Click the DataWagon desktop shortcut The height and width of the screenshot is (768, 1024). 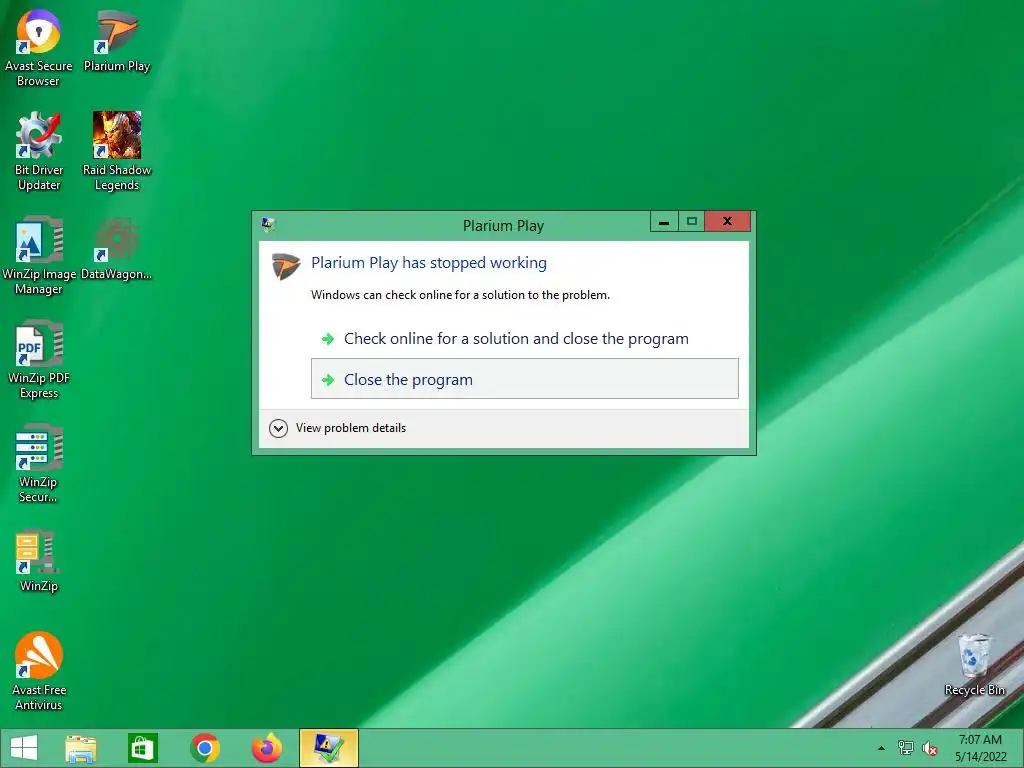[117, 248]
